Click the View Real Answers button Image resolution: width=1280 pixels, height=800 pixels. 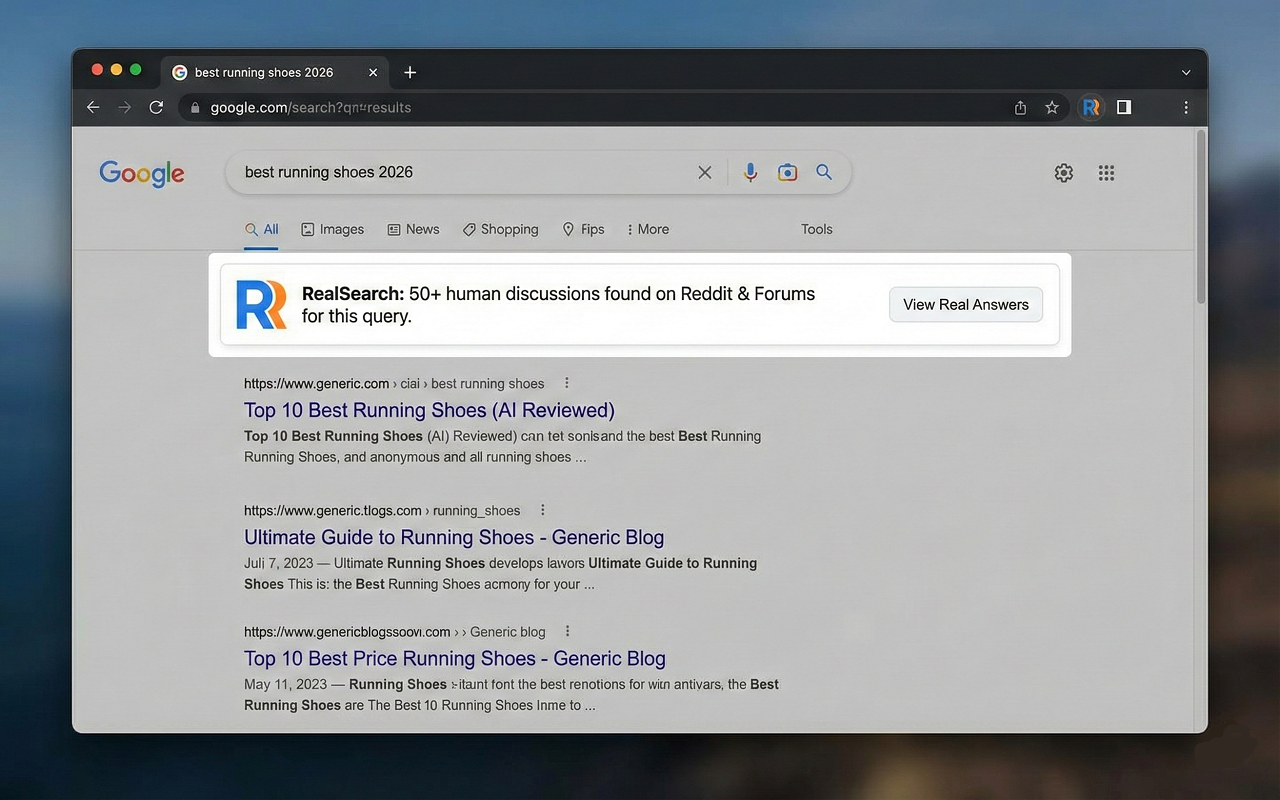[x=965, y=304]
